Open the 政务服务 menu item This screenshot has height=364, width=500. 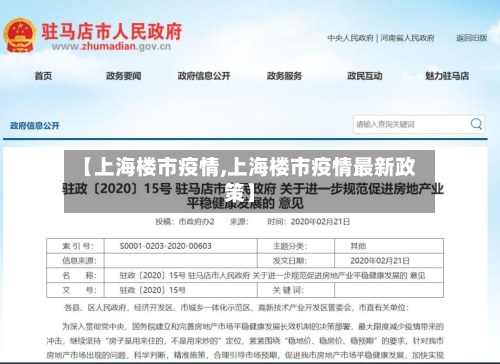point(284,76)
